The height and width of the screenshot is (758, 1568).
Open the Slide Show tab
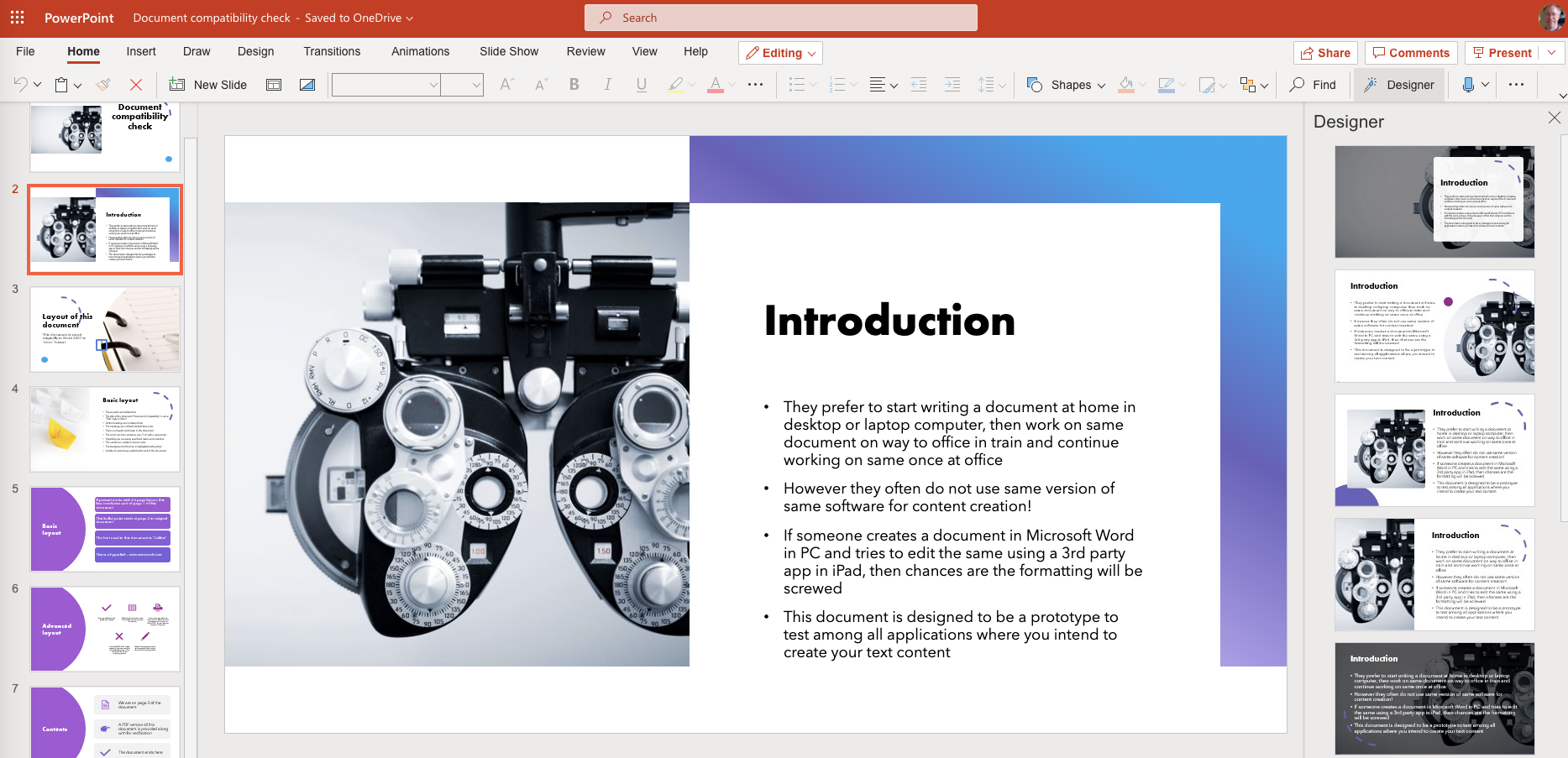(509, 51)
